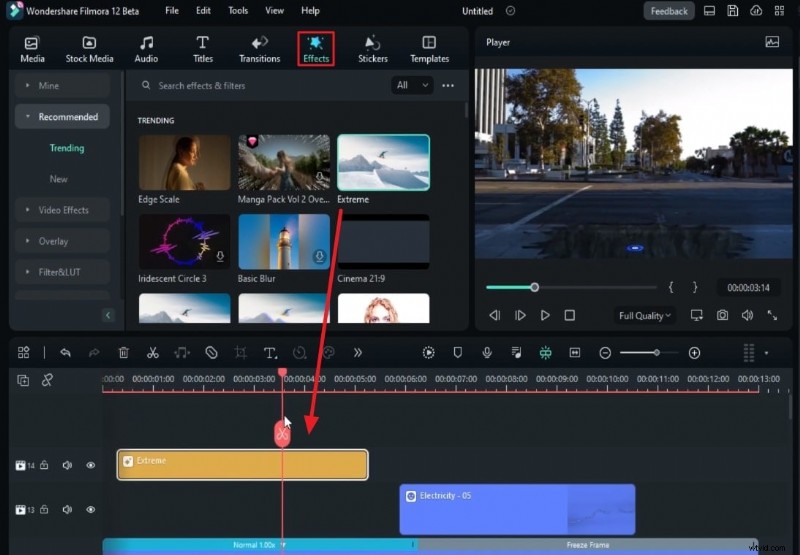Select the New effects subcategory
This screenshot has width=800, height=555.
point(59,179)
